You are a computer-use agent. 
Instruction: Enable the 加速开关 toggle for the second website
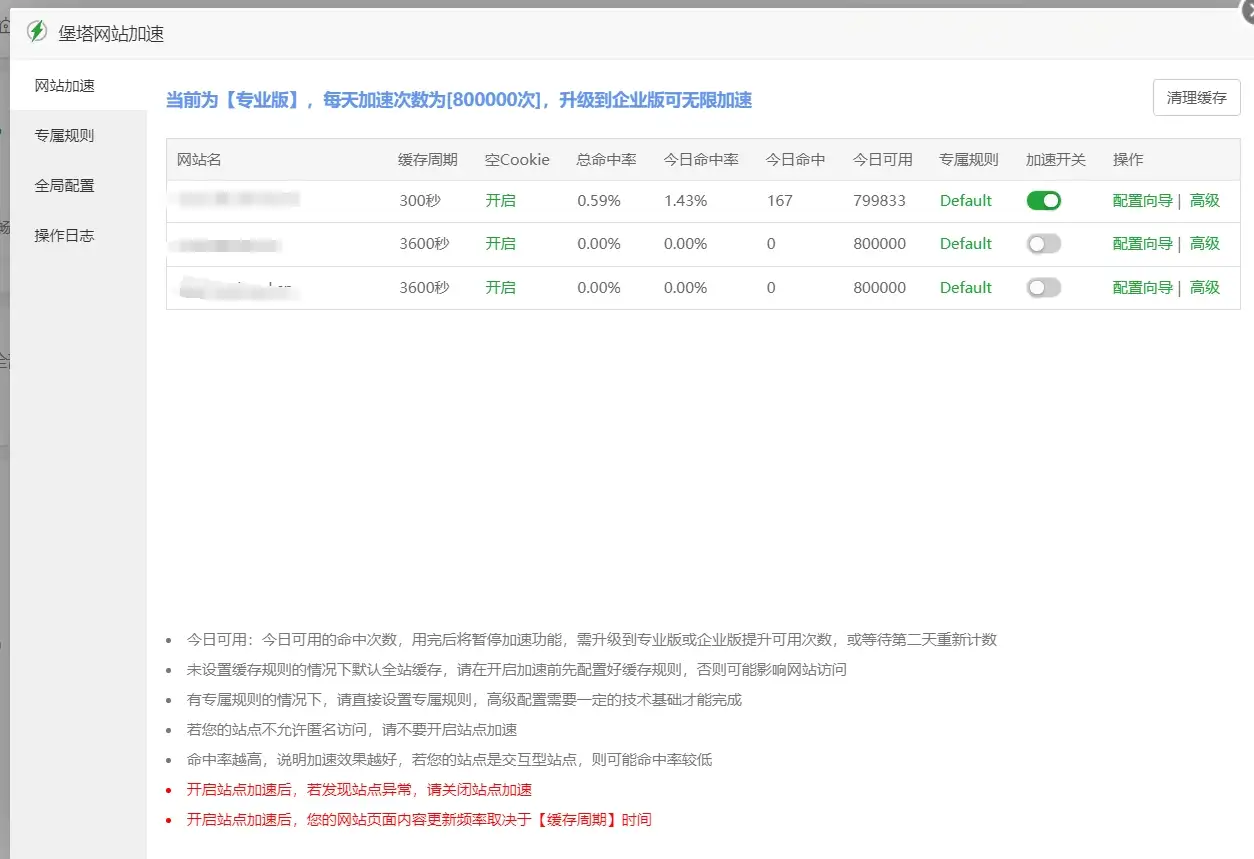1043,243
